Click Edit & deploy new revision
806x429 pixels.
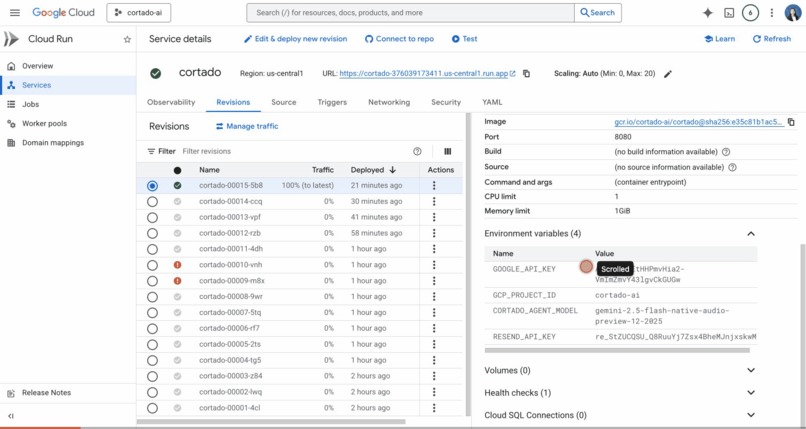pyautogui.click(x=296, y=39)
